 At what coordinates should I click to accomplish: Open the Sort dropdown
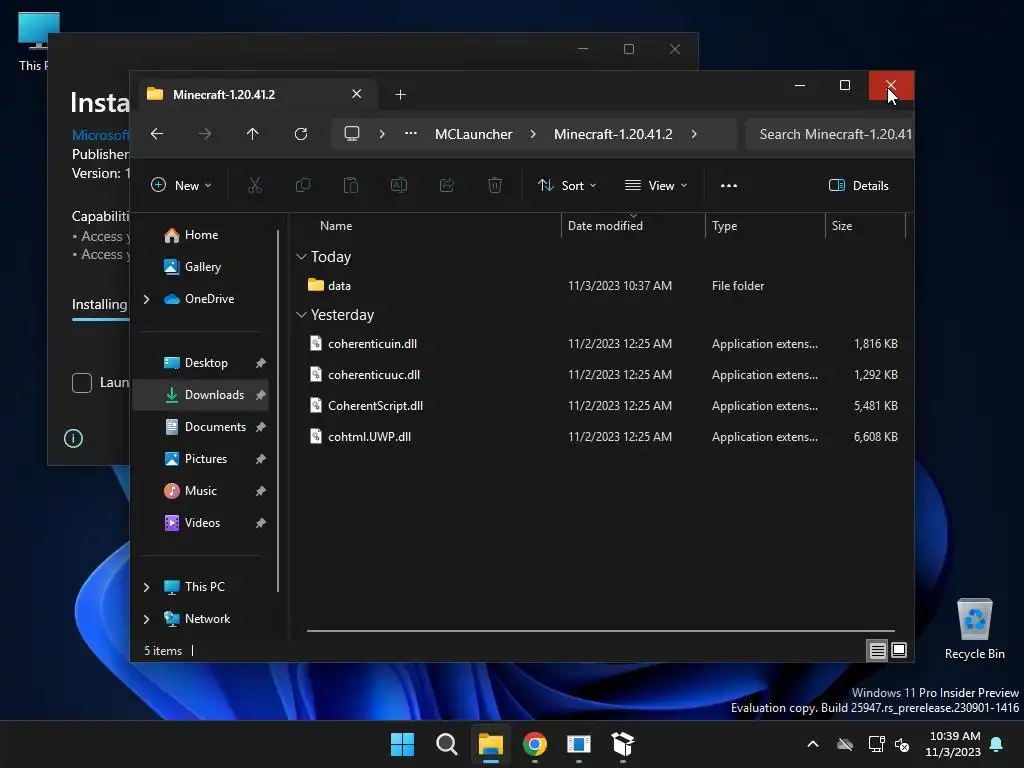point(567,185)
